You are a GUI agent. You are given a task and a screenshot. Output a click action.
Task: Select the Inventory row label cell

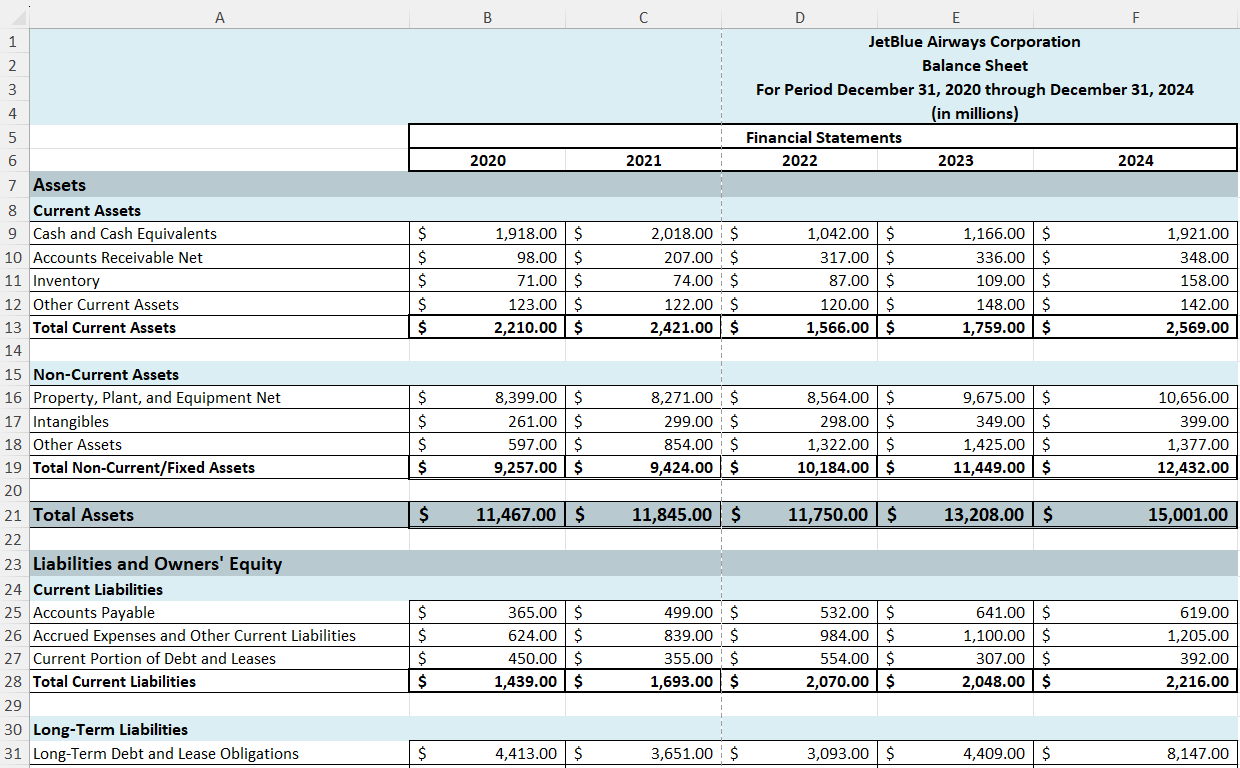[66, 281]
